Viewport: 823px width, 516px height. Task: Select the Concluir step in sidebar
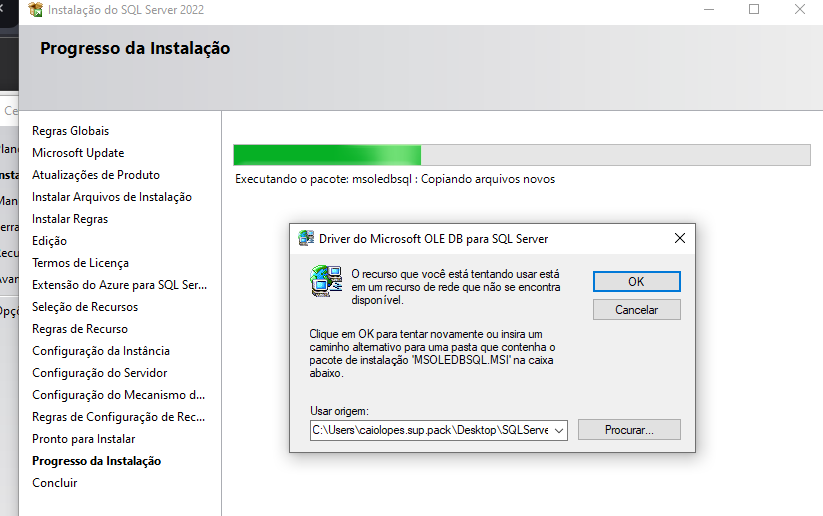coord(54,483)
